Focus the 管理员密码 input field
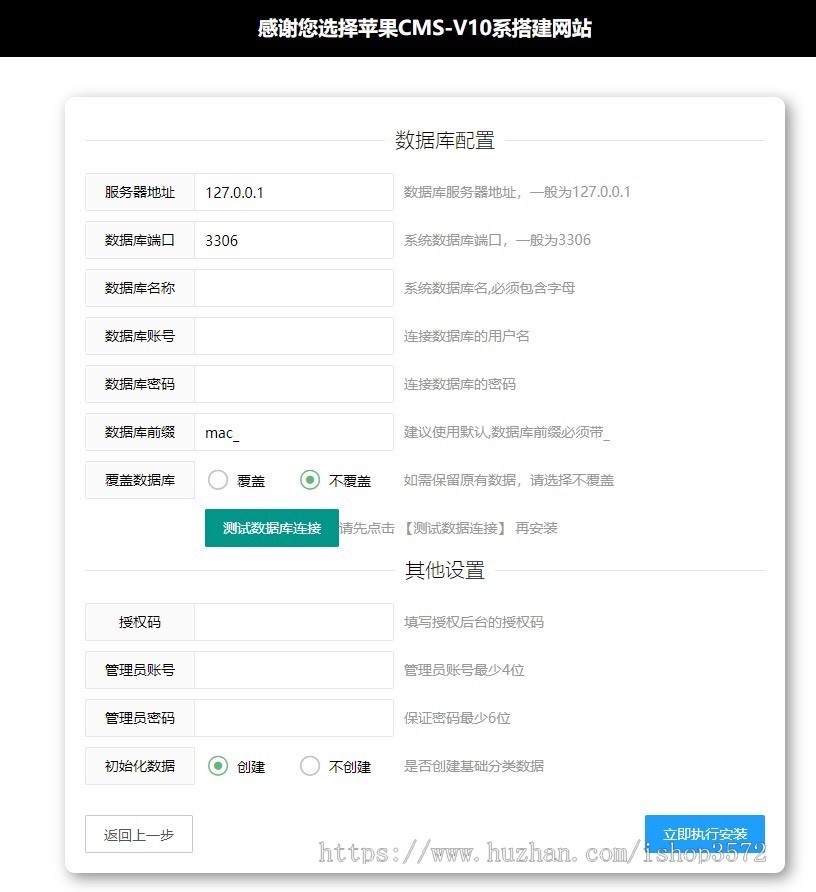Image resolution: width=816 pixels, height=892 pixels. [294, 718]
